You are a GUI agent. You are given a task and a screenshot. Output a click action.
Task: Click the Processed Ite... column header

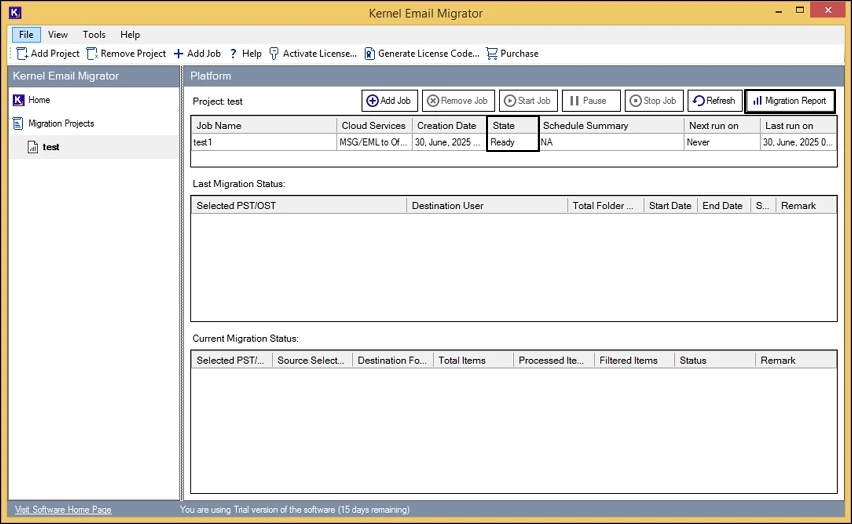coord(553,360)
